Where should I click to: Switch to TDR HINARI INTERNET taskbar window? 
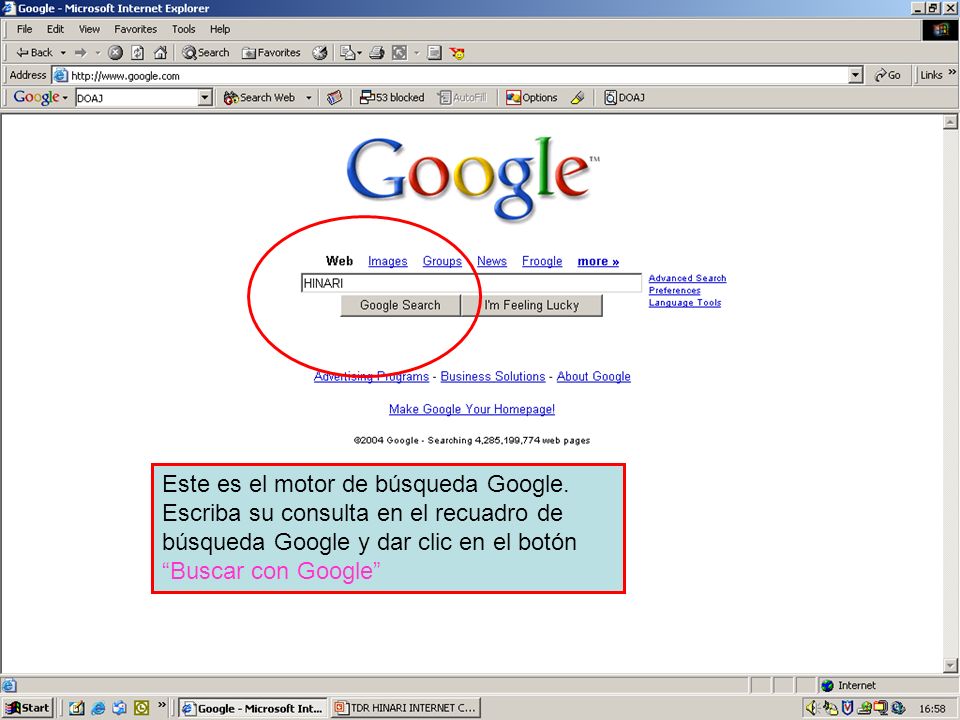pyautogui.click(x=406, y=708)
